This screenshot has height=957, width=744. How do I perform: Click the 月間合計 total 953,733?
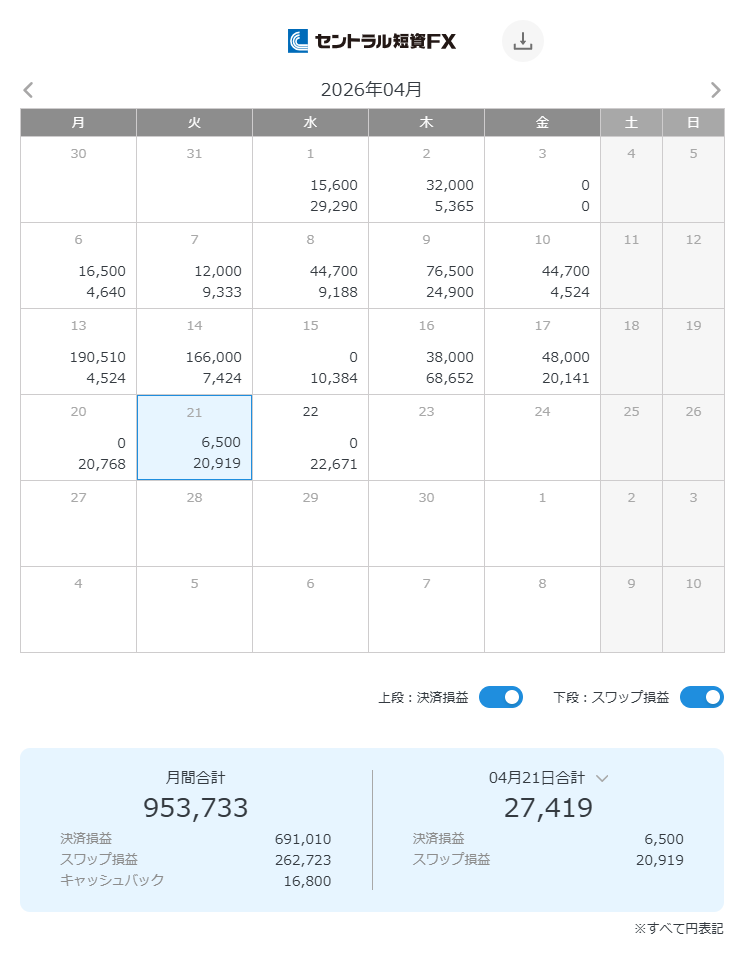click(196, 807)
